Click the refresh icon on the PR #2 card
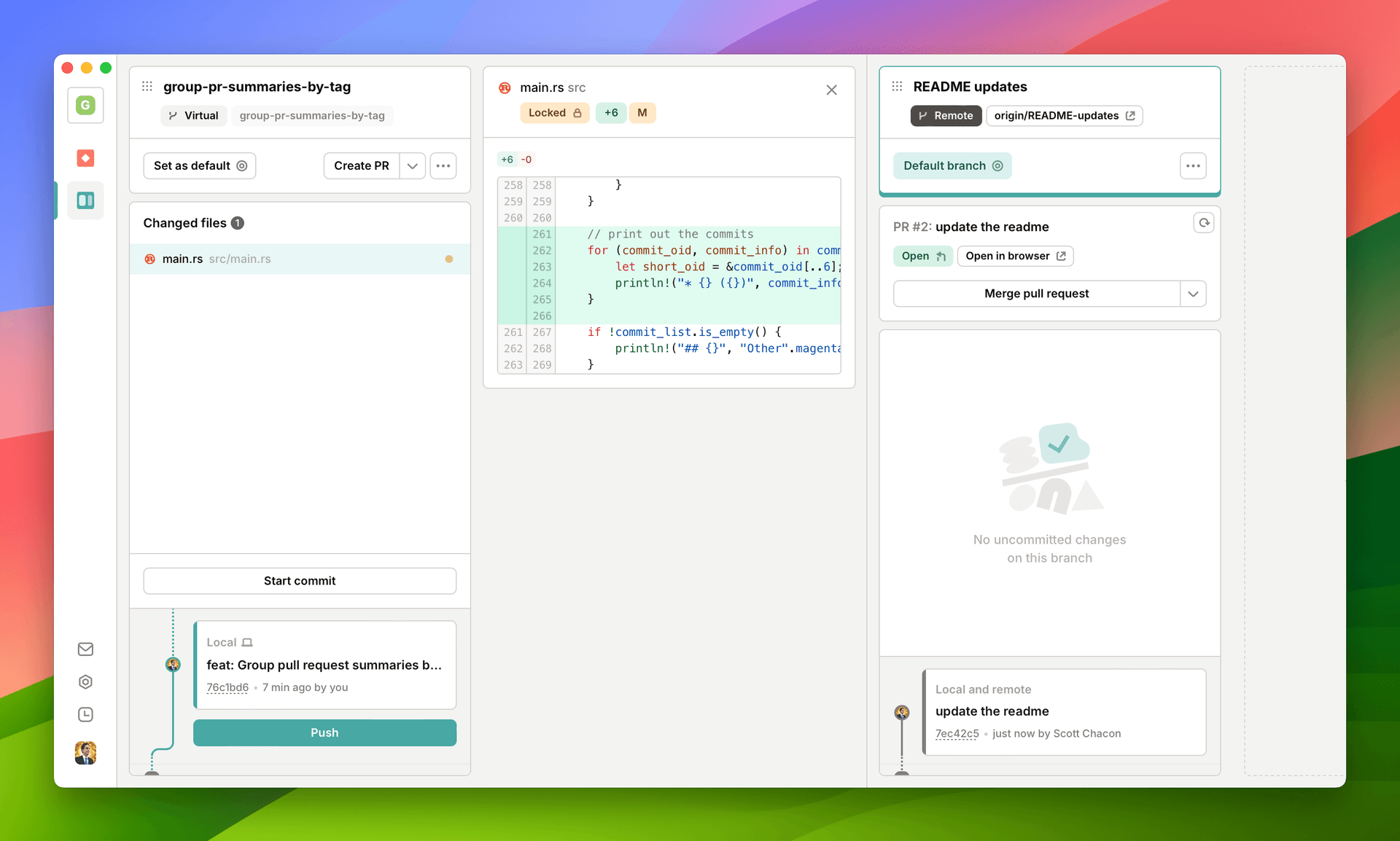 (x=1203, y=222)
